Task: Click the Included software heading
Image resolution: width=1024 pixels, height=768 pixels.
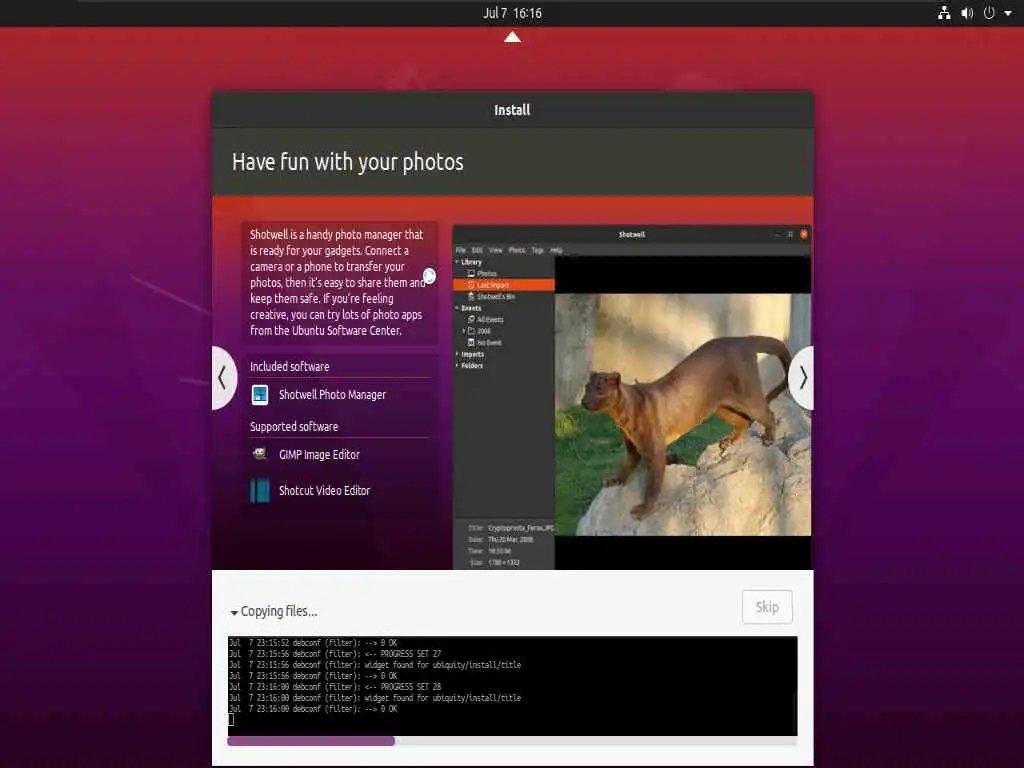Action: pyautogui.click(x=289, y=366)
